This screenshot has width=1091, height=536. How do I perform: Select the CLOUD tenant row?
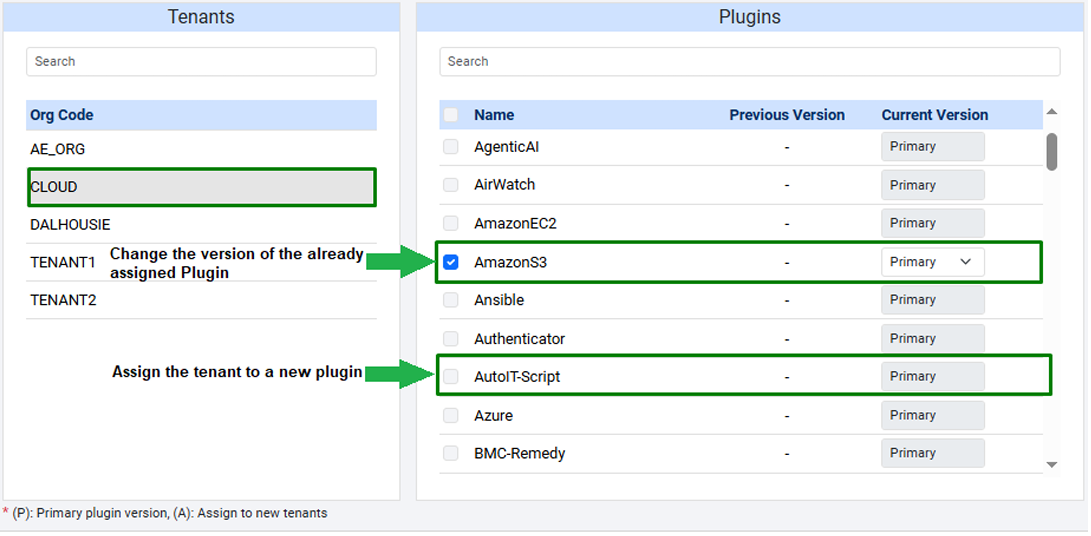(x=201, y=187)
